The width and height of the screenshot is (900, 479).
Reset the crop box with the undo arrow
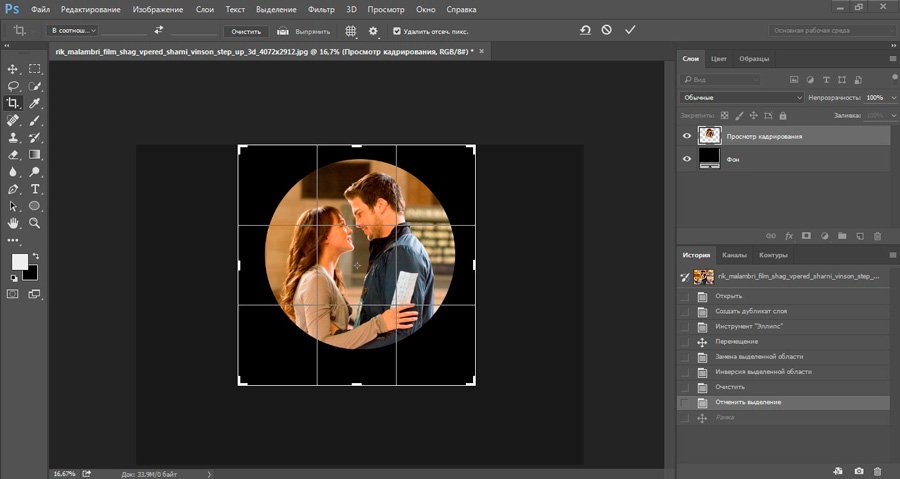click(585, 30)
